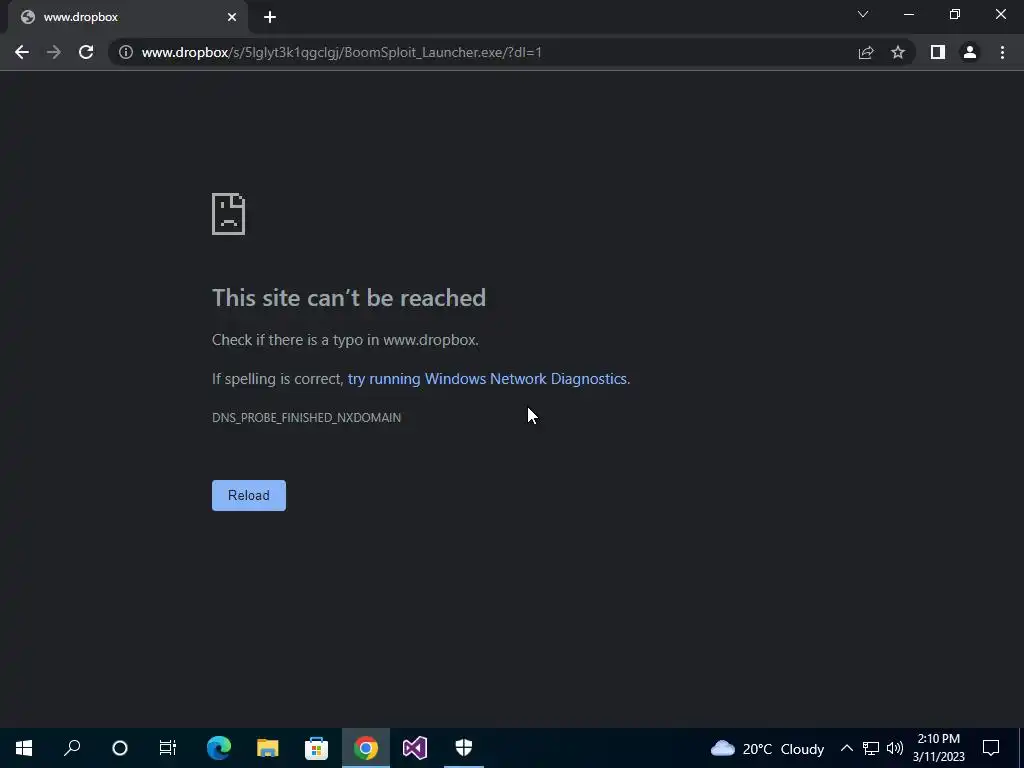The width and height of the screenshot is (1024, 768).
Task: Bookmark this tab with the star icon
Action: [x=898, y=52]
